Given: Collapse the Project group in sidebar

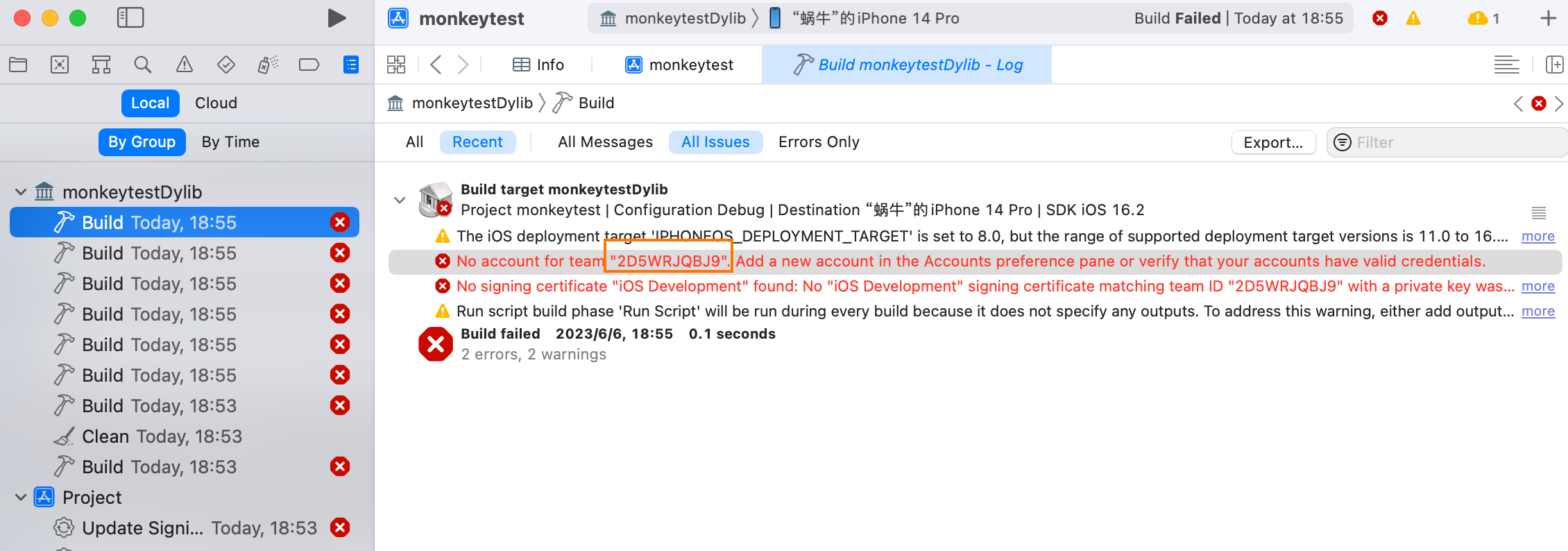Looking at the screenshot, I should click(x=21, y=498).
